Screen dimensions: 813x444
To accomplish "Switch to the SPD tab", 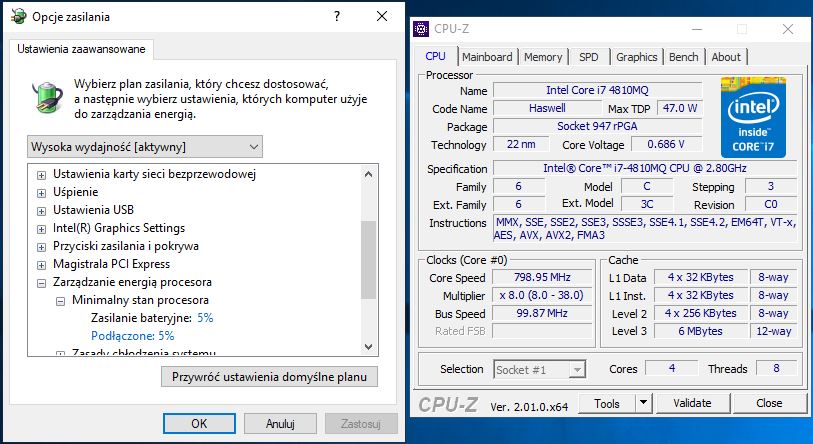I will point(588,57).
